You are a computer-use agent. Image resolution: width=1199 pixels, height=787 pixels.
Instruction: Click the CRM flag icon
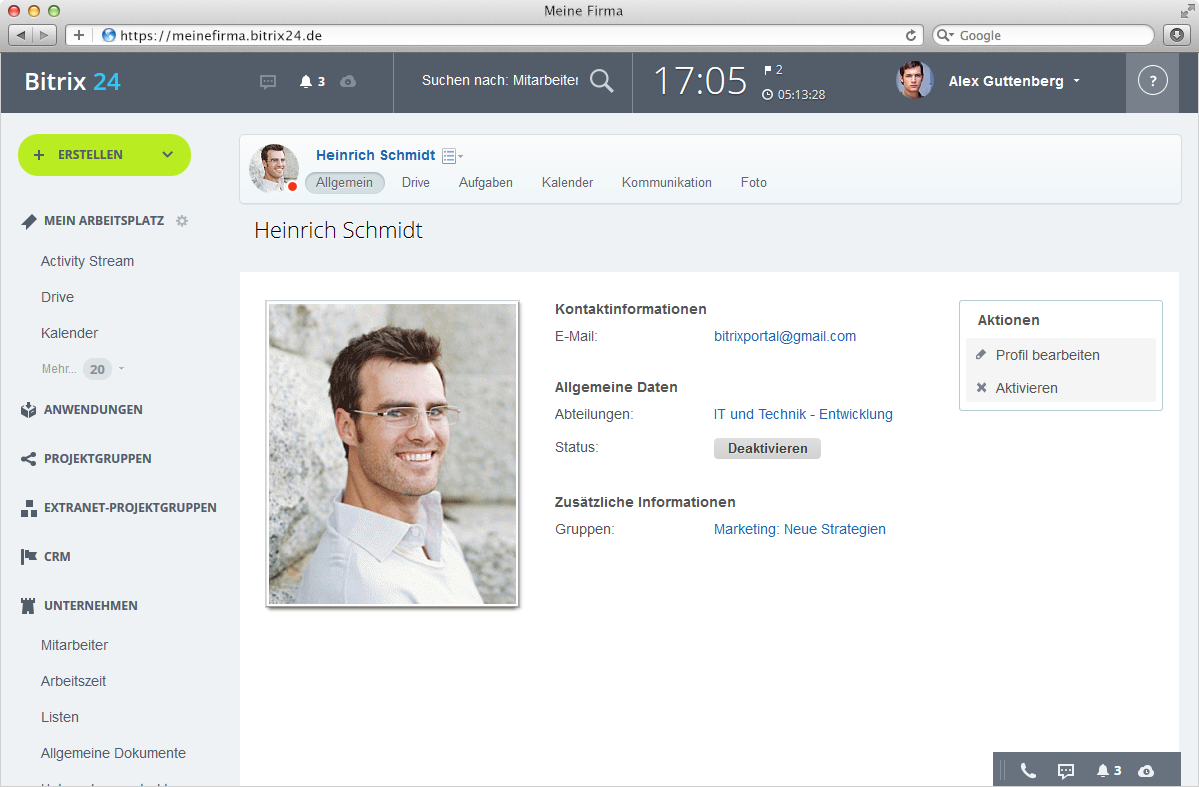click(28, 557)
